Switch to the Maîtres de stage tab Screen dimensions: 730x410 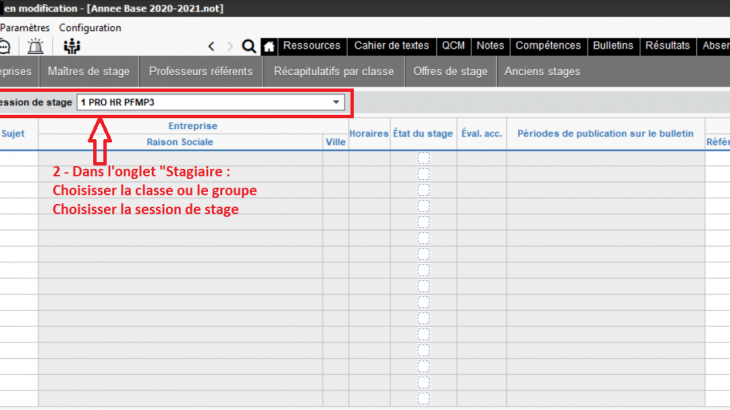pos(87,71)
